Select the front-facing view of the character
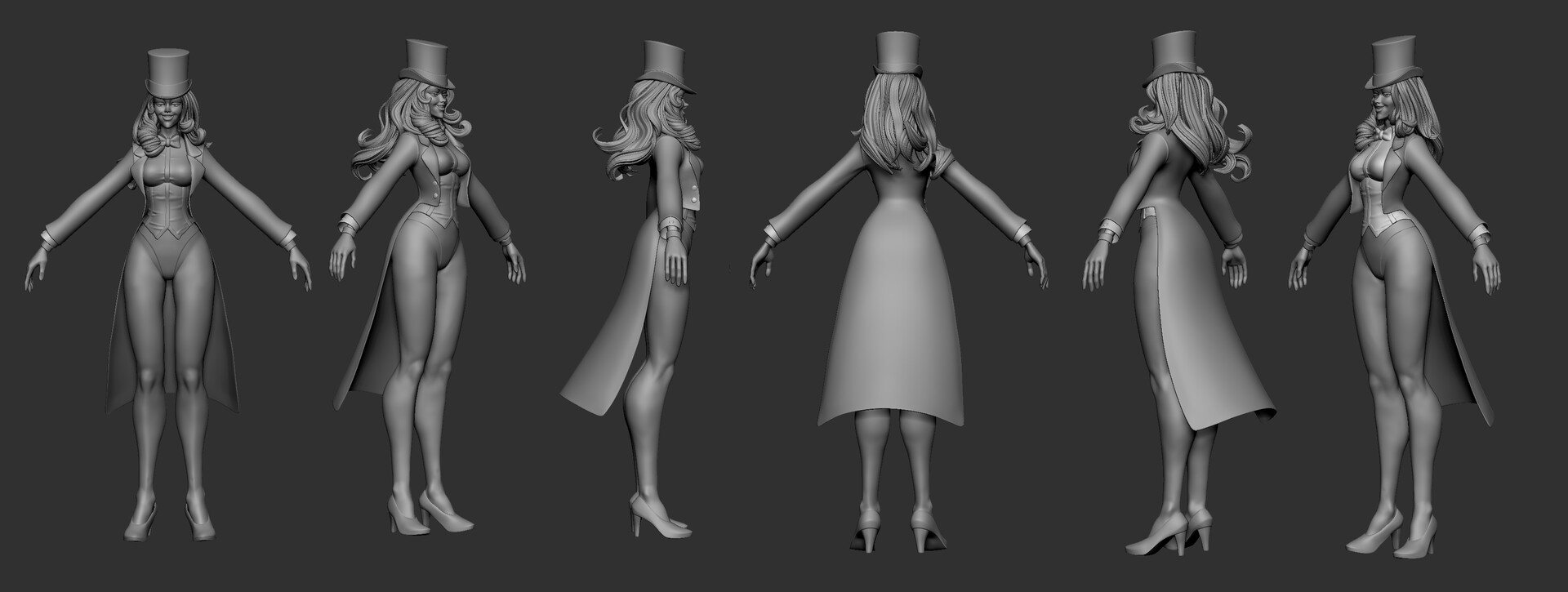The height and width of the screenshot is (592, 1568). (x=168, y=296)
